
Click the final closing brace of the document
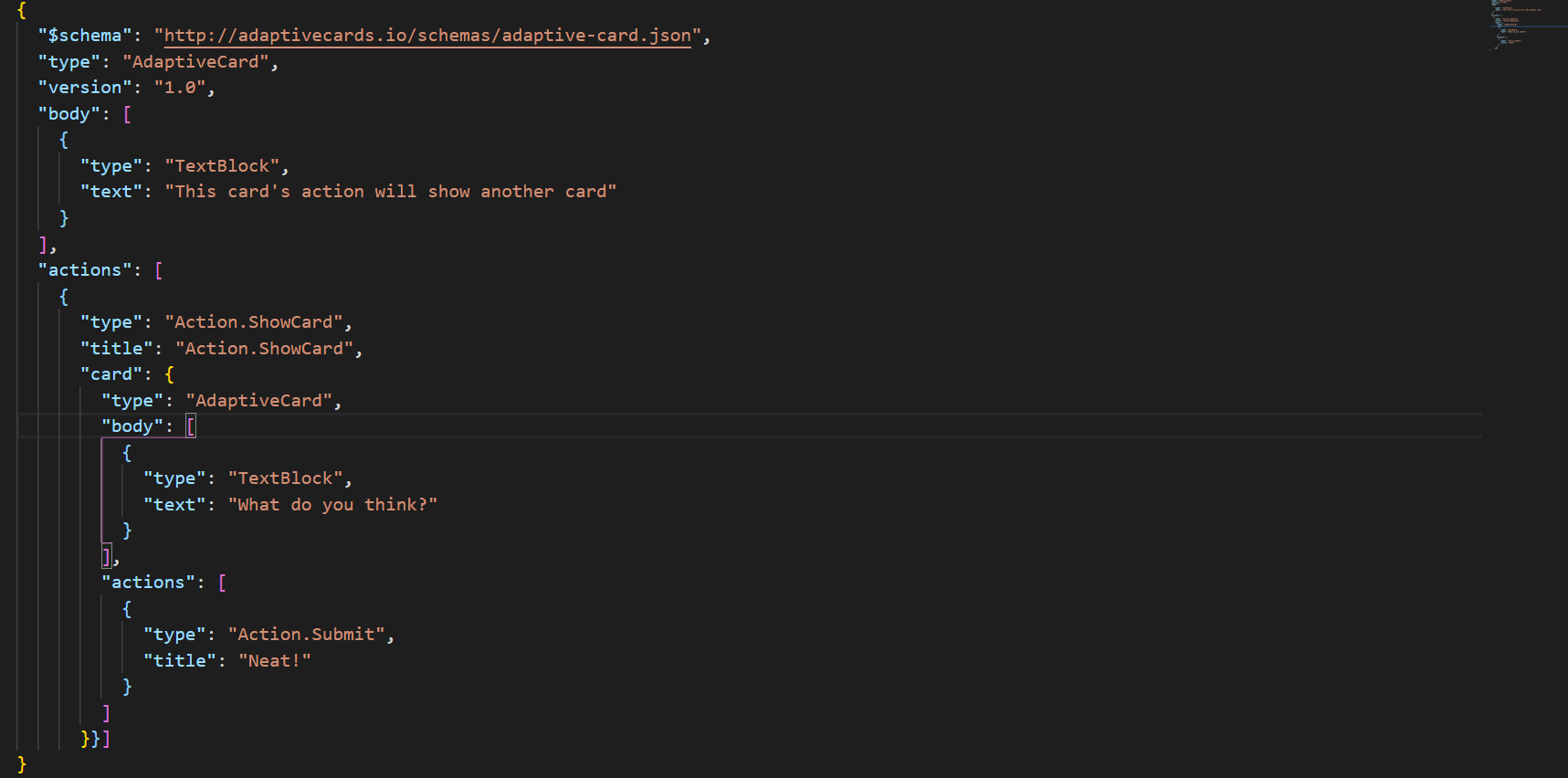22,764
